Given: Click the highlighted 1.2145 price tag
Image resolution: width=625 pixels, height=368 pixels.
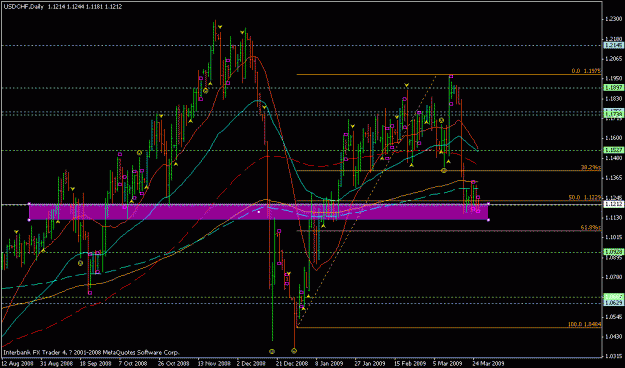Looking at the screenshot, I should pyautogui.click(x=614, y=45).
